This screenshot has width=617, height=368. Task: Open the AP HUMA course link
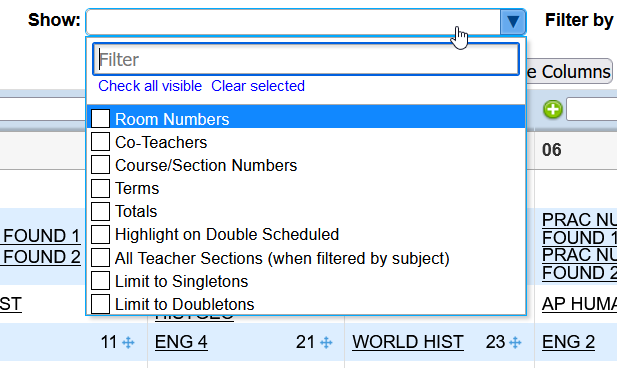click(x=579, y=304)
